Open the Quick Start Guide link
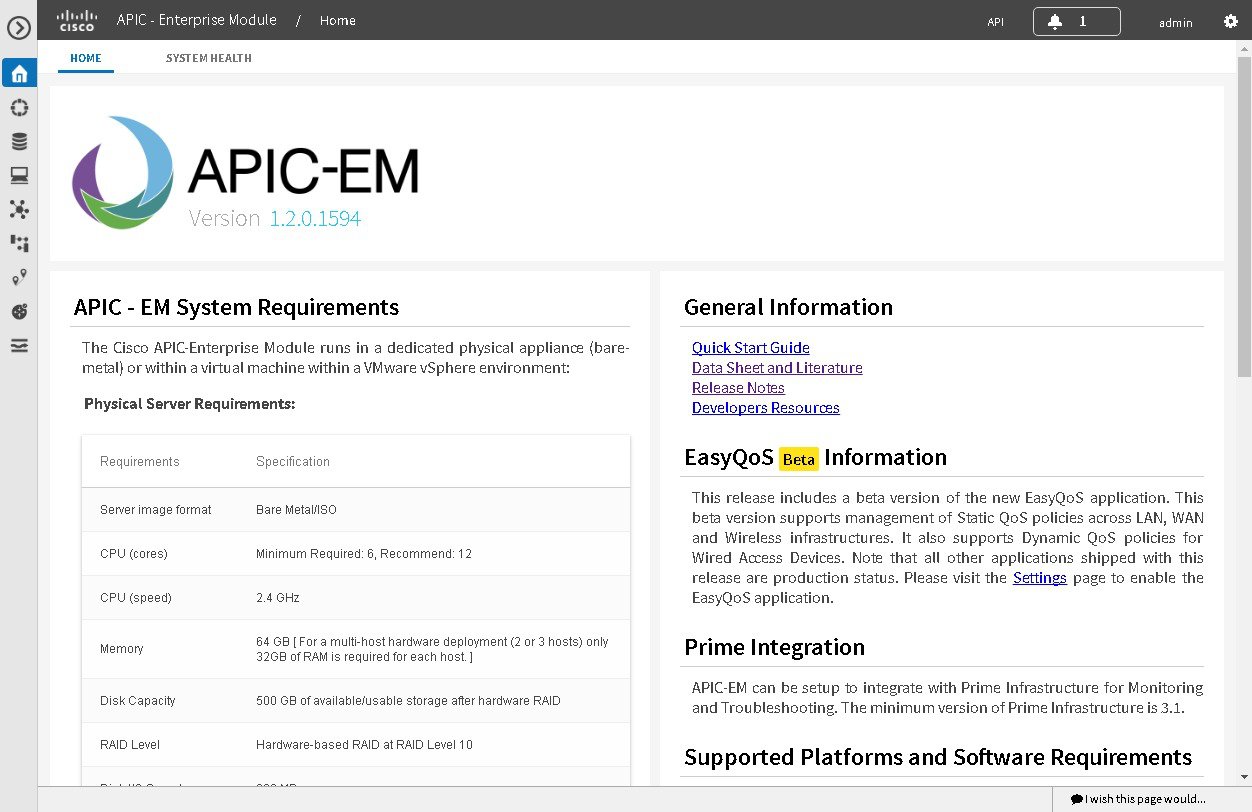Viewport: 1252px width, 812px height. tap(750, 347)
